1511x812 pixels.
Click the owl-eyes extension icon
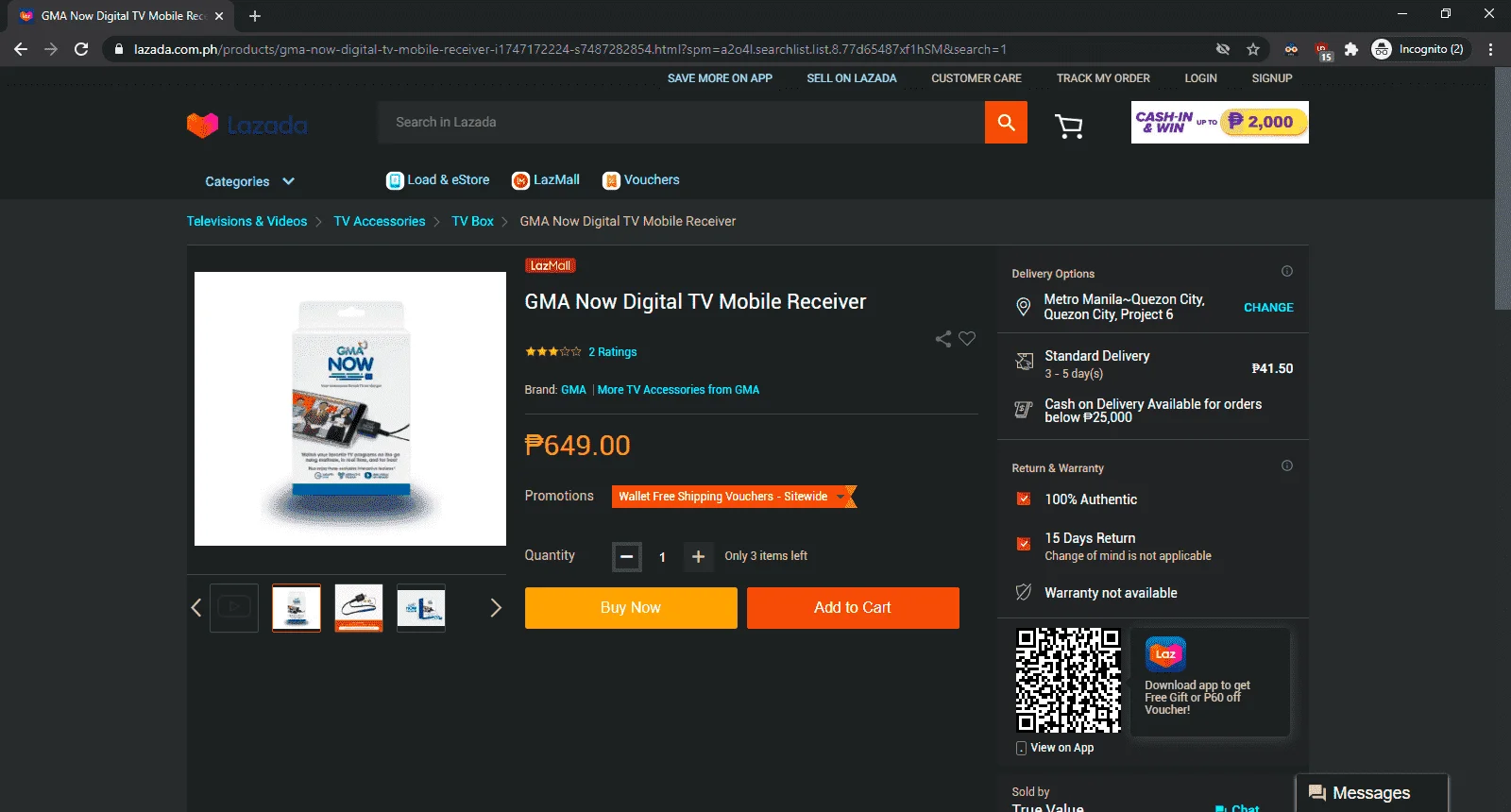pos(1291,49)
